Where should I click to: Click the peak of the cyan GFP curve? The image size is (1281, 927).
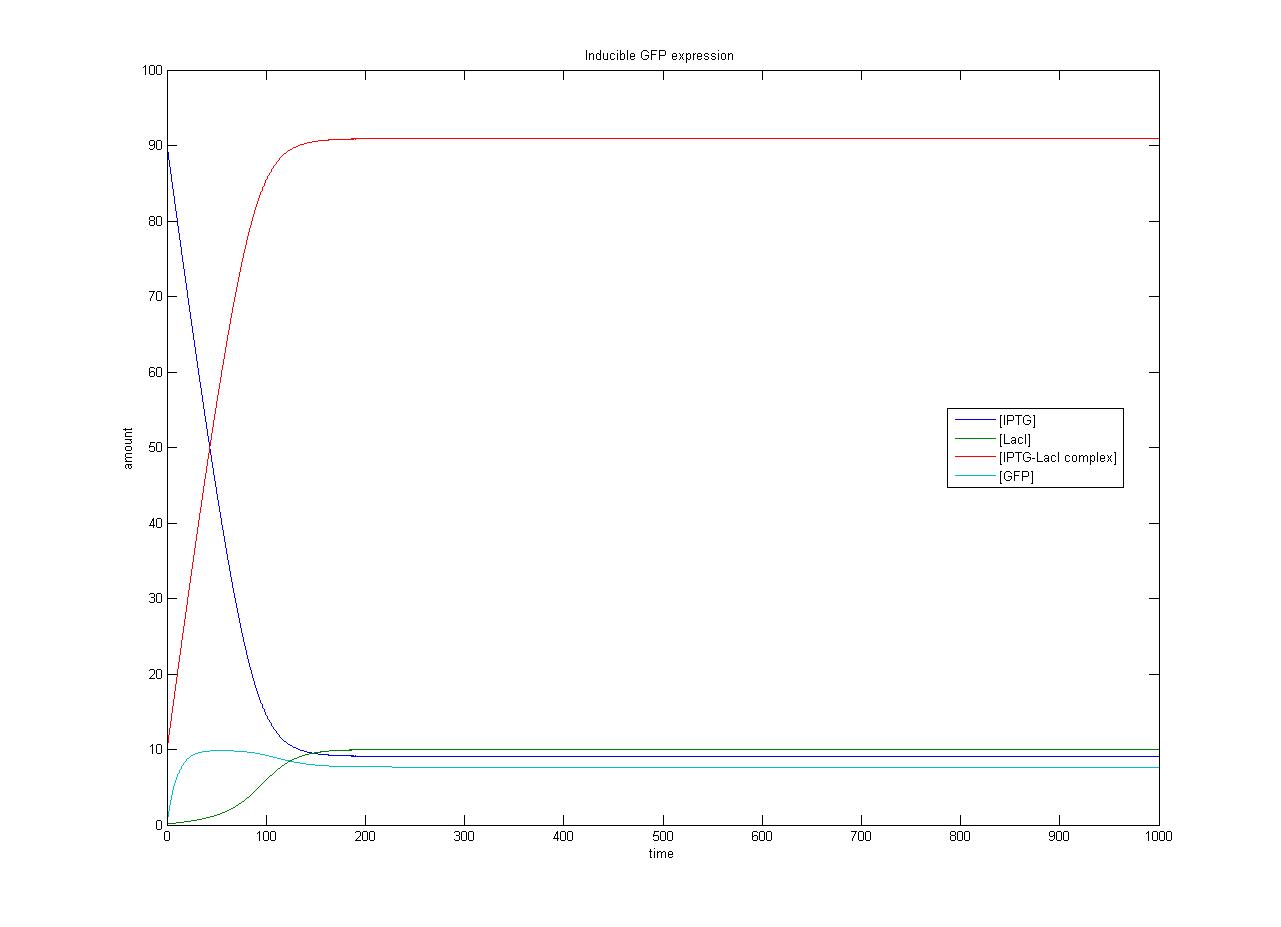[x=215, y=750]
